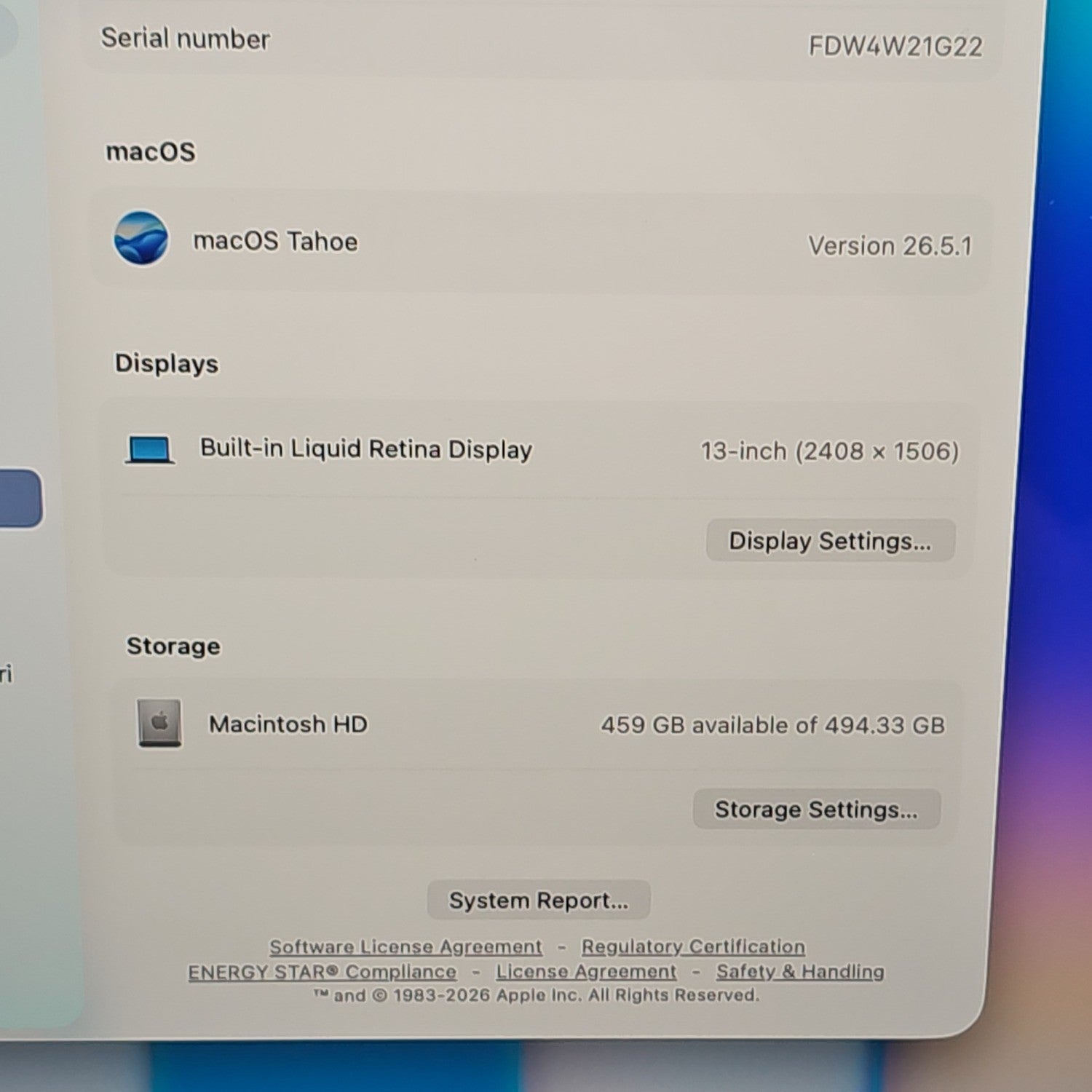Click the macOS Tahoe logo icon
The image size is (1092, 1092).
coord(141,238)
